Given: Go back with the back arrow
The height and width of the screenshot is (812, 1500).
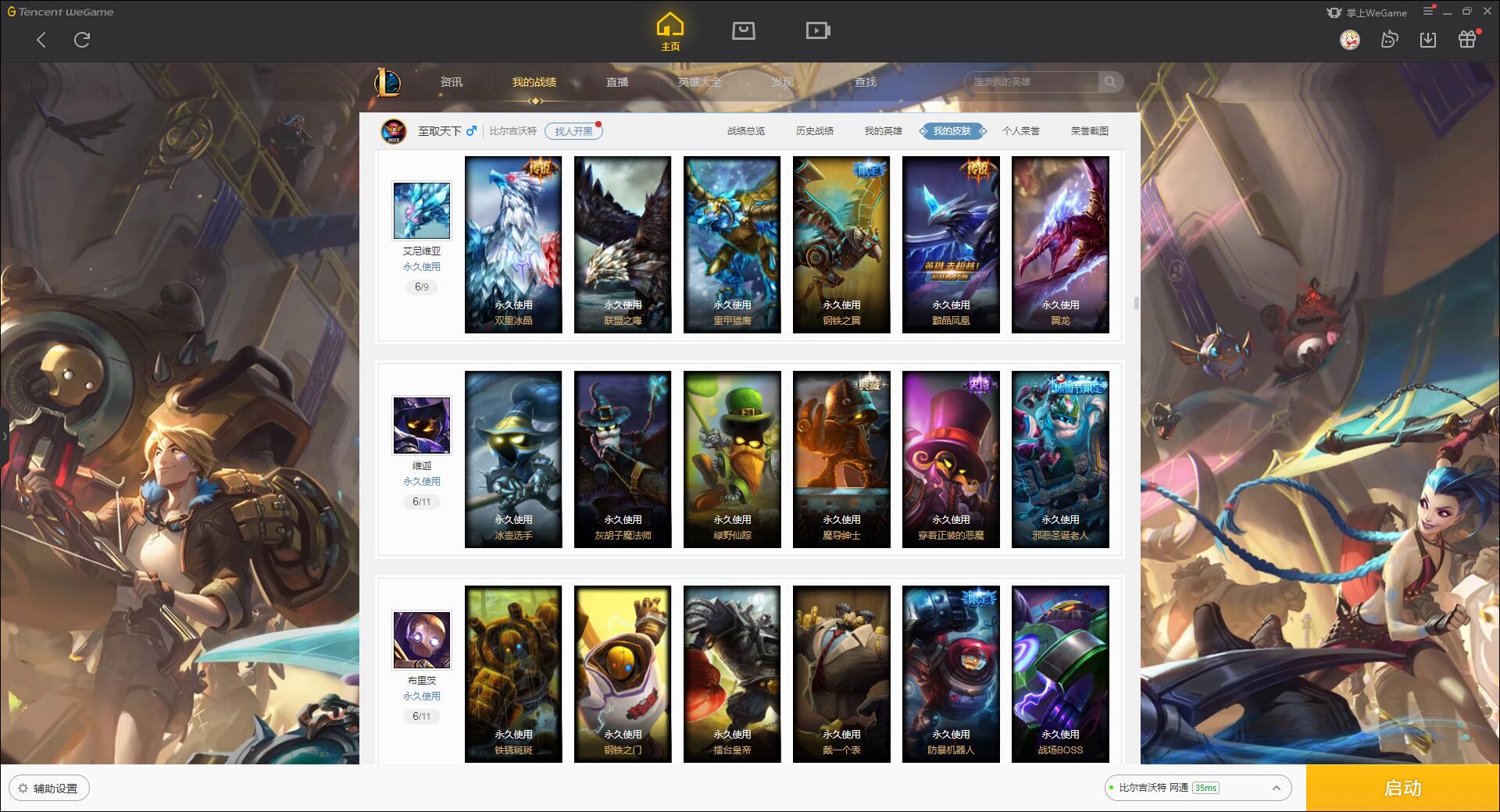Looking at the screenshot, I should coord(41,40).
